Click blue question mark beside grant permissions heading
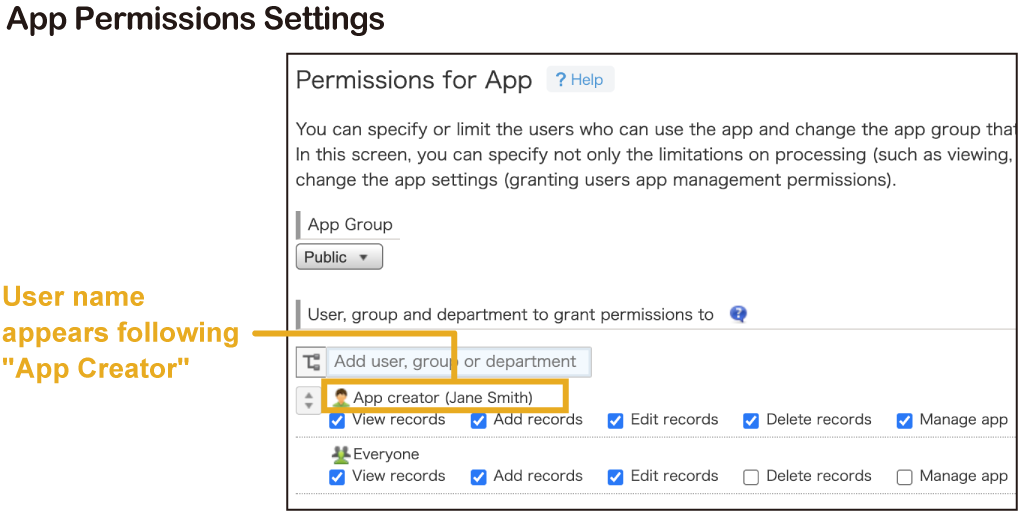Image resolution: width=1018 pixels, height=512 pixels. click(x=739, y=315)
